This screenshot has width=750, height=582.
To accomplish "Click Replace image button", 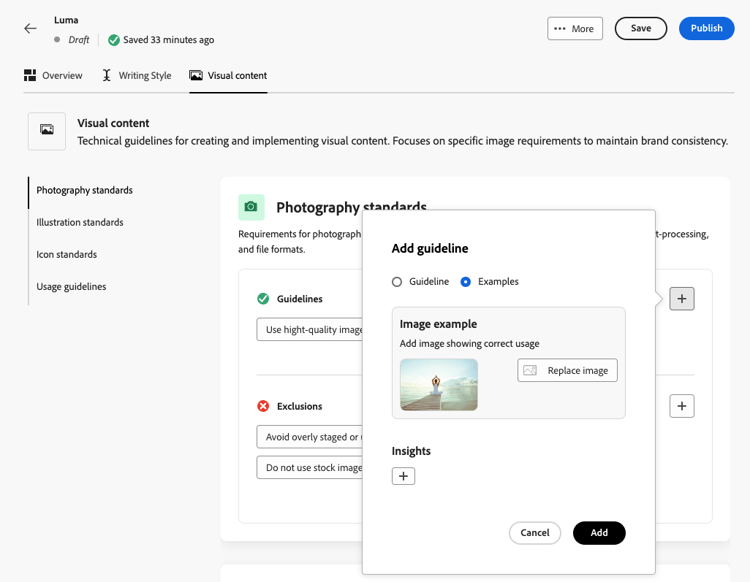I will pos(567,370).
